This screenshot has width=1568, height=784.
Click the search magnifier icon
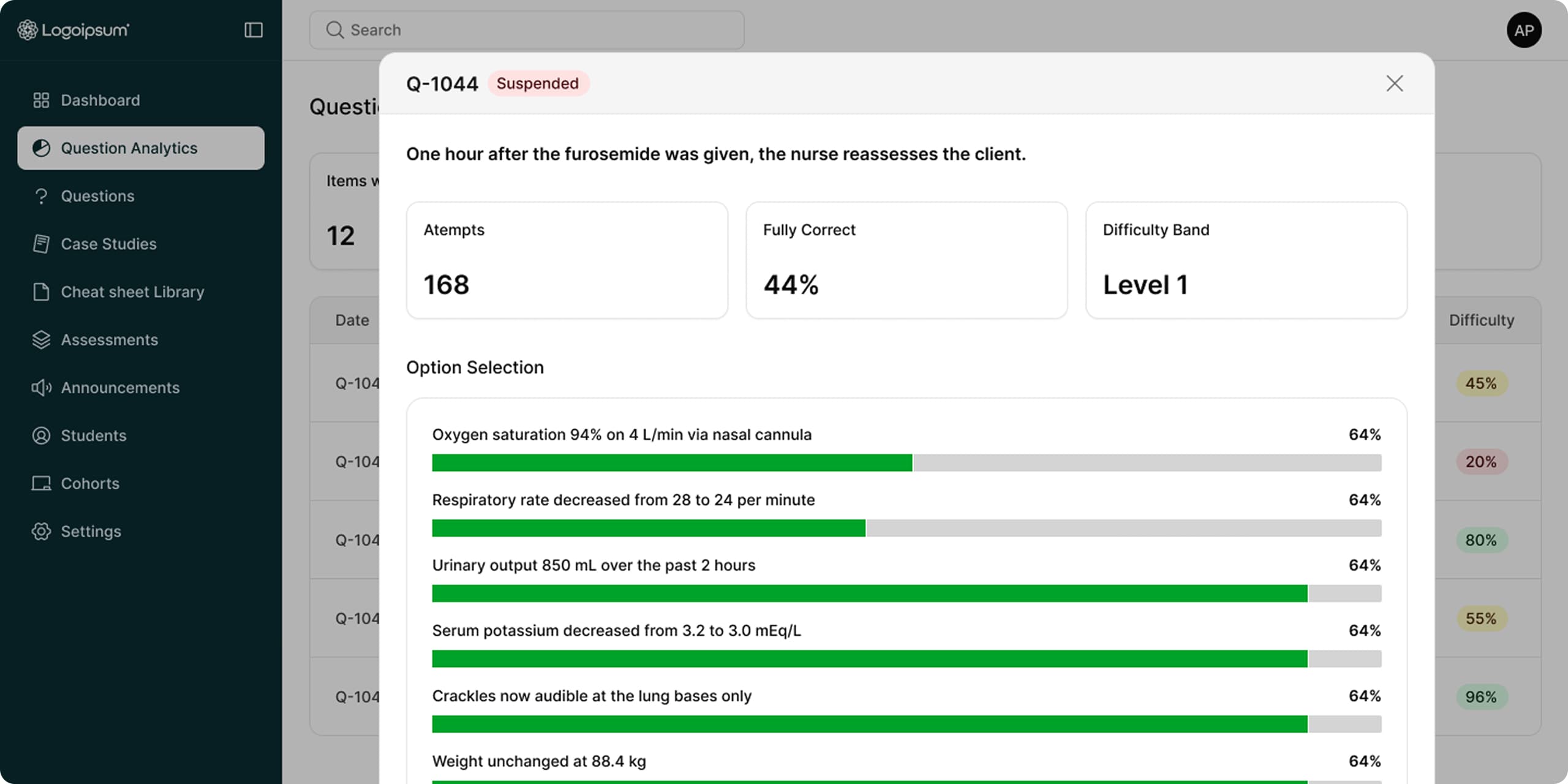pyautogui.click(x=335, y=30)
